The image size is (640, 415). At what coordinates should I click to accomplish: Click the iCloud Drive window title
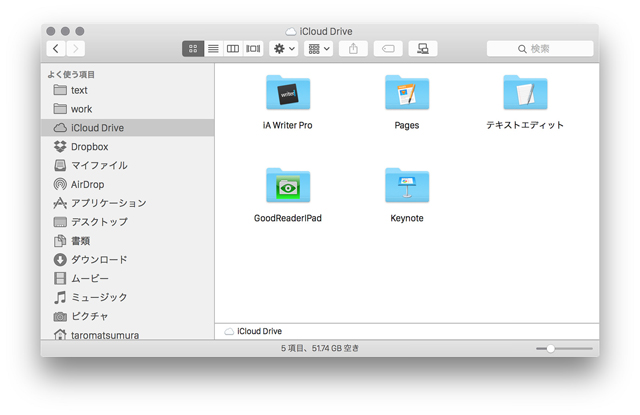(326, 31)
